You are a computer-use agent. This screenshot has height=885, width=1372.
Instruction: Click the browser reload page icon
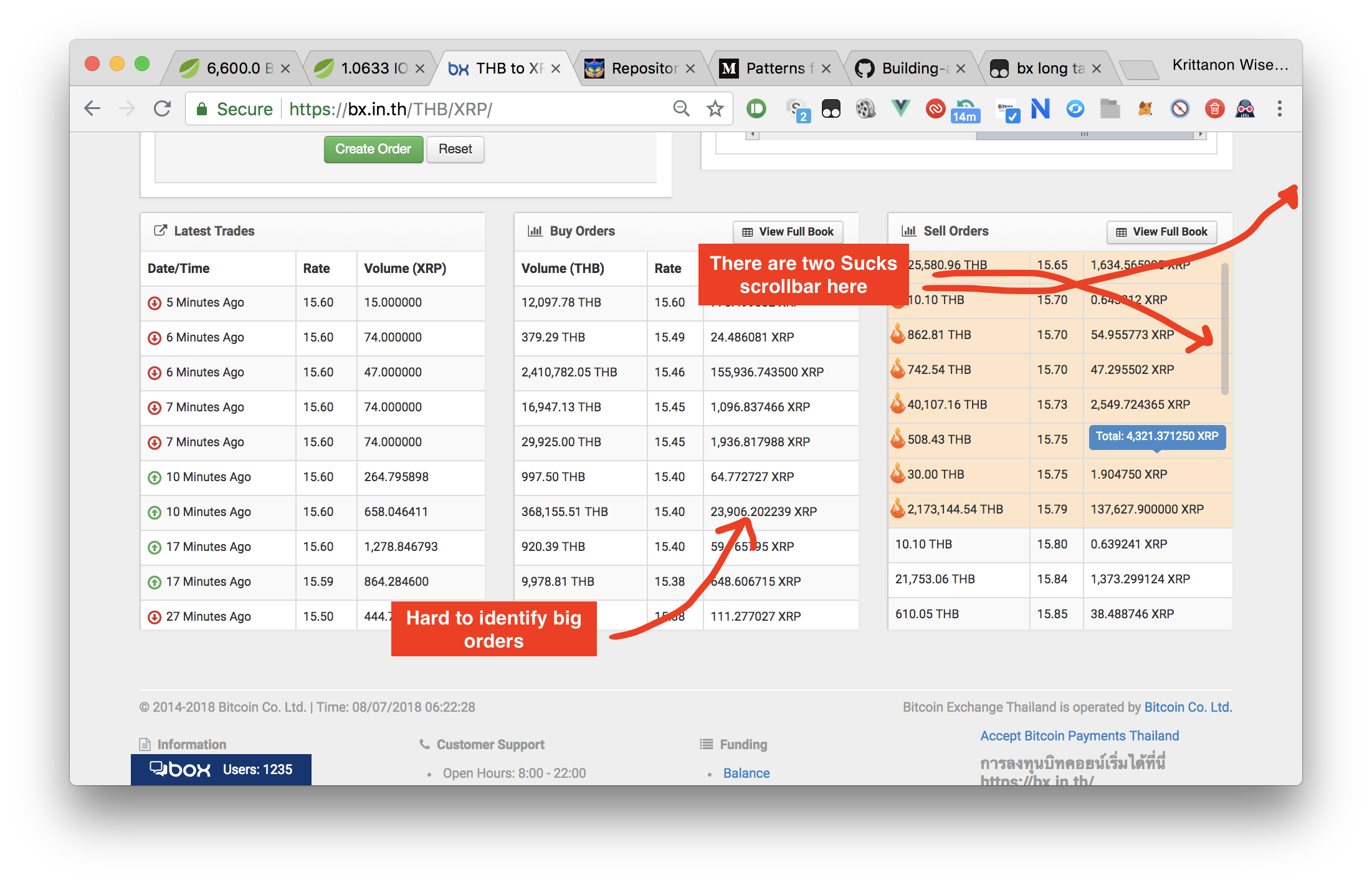click(x=163, y=109)
